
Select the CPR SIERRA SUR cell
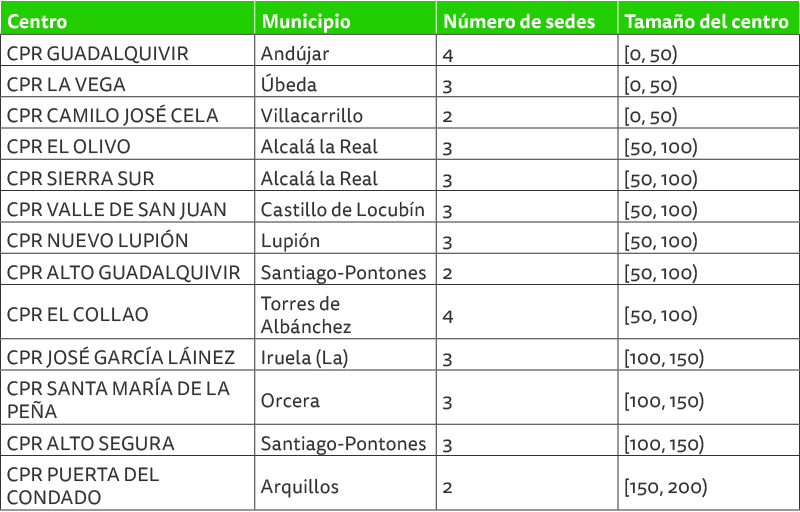pos(128,175)
